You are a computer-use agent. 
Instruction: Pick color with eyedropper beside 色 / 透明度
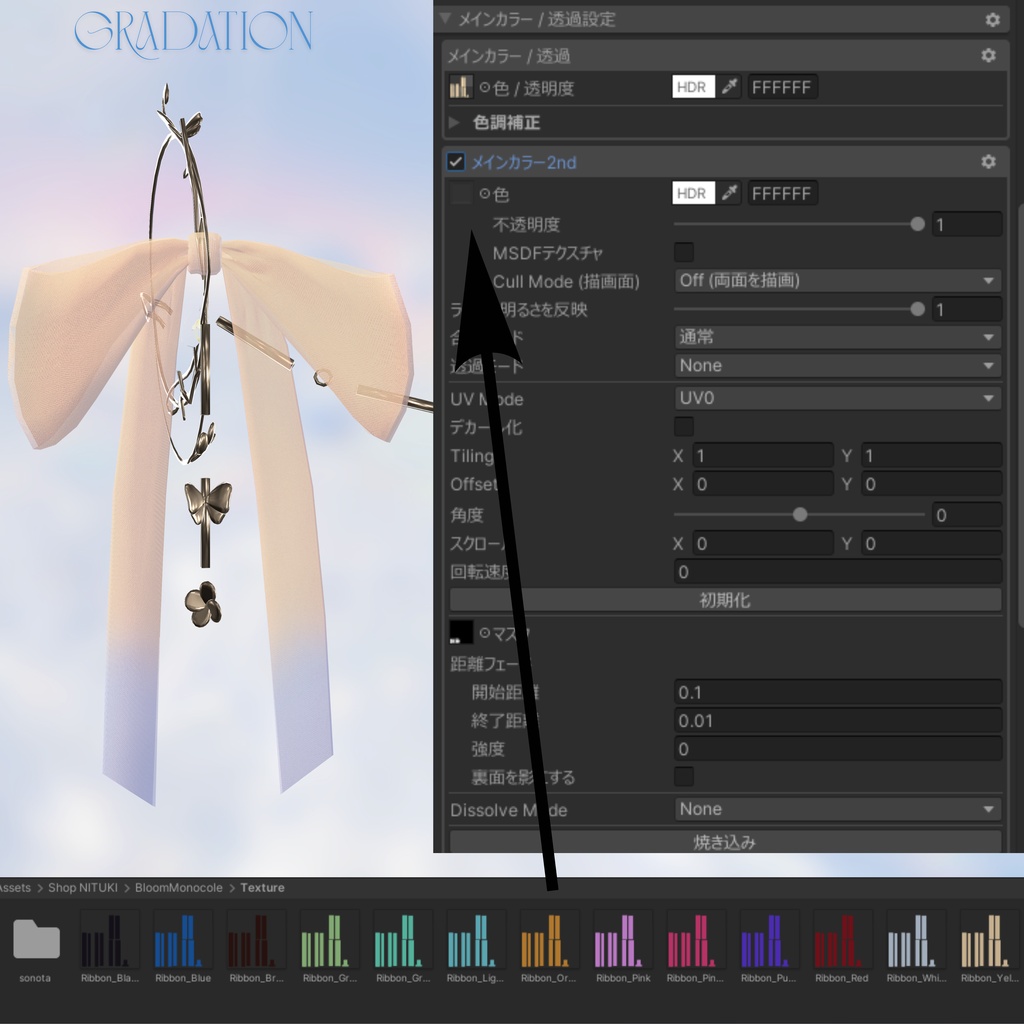729,86
